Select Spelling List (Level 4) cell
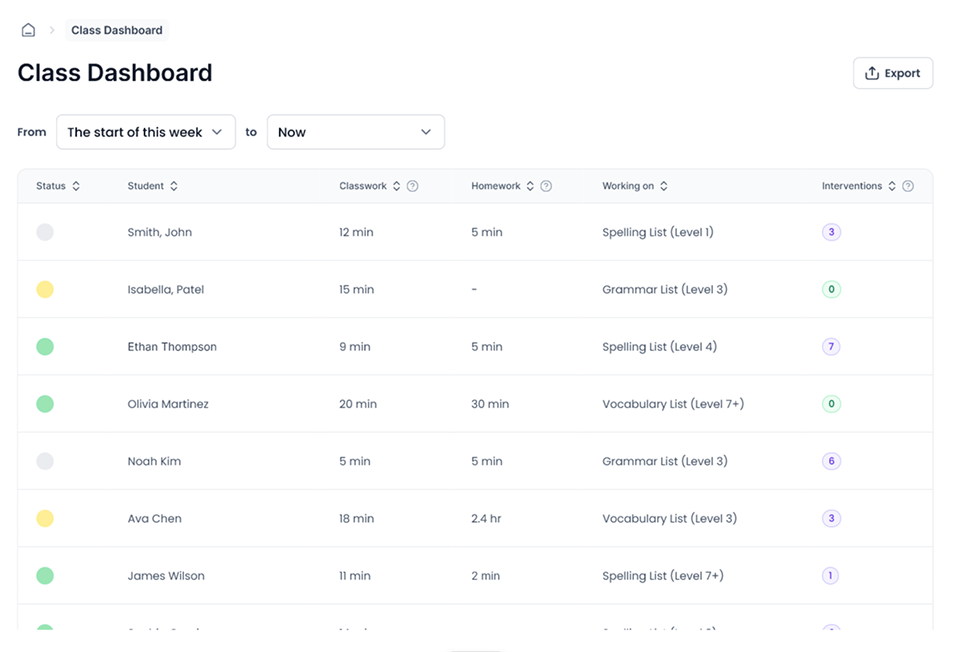This screenshot has width=958, height=652. (x=660, y=346)
